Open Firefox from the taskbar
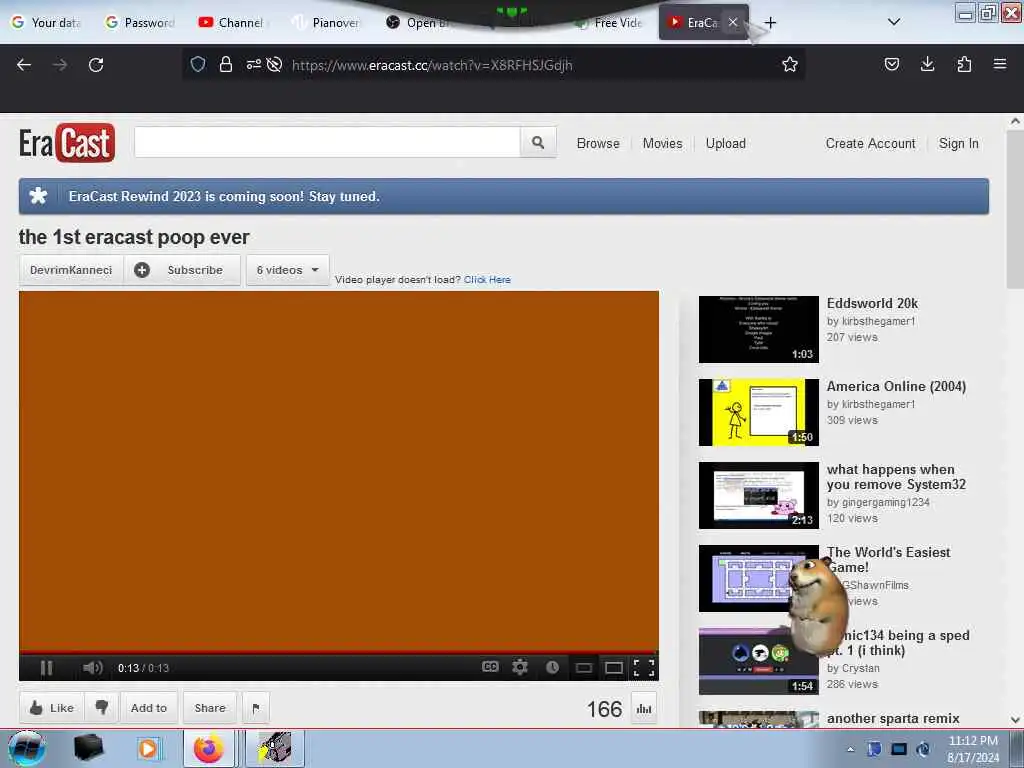1024x768 pixels. (209, 749)
